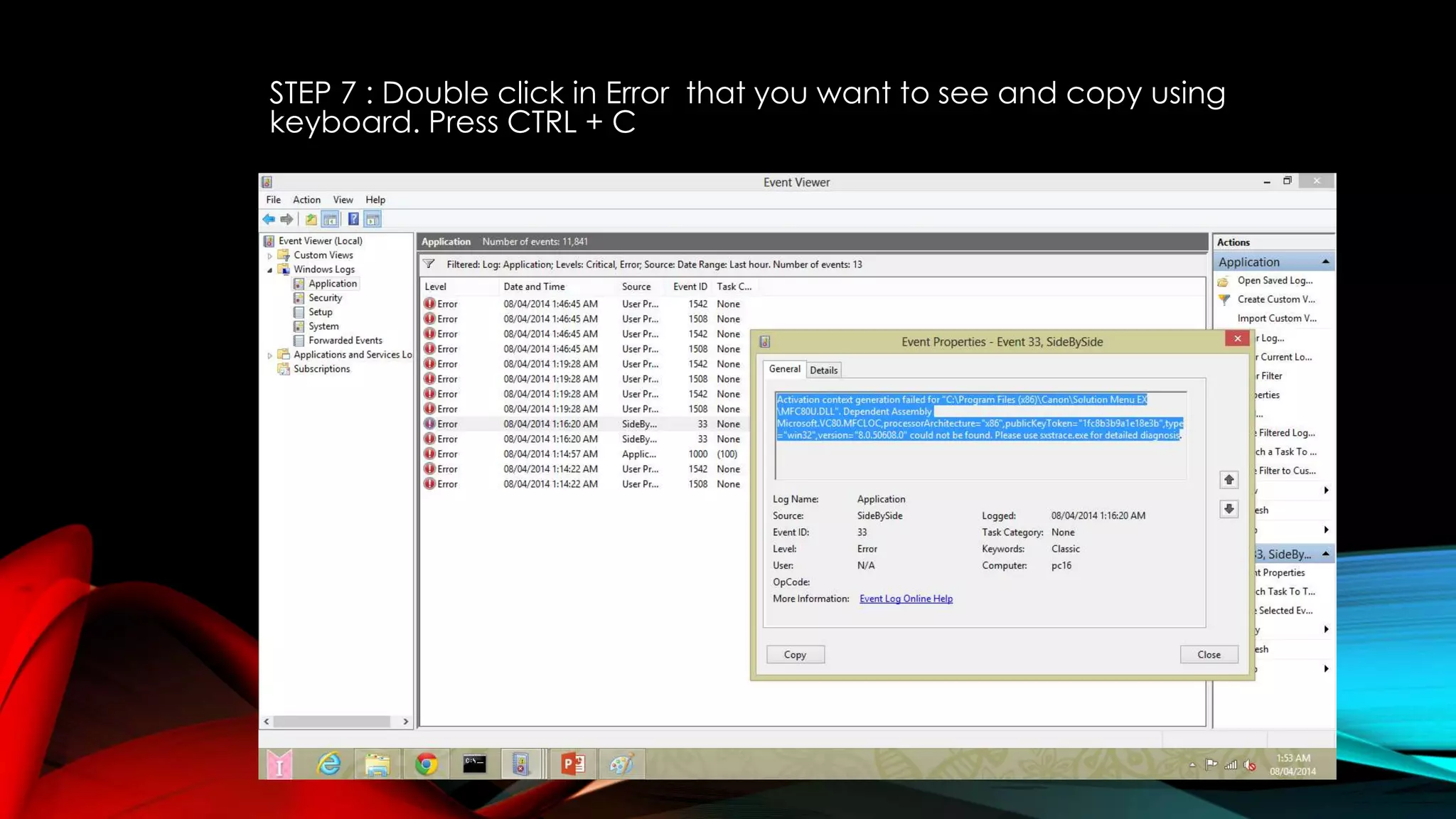Click the Back arrow toolbar icon
This screenshot has width=1456, height=819.
click(269, 219)
